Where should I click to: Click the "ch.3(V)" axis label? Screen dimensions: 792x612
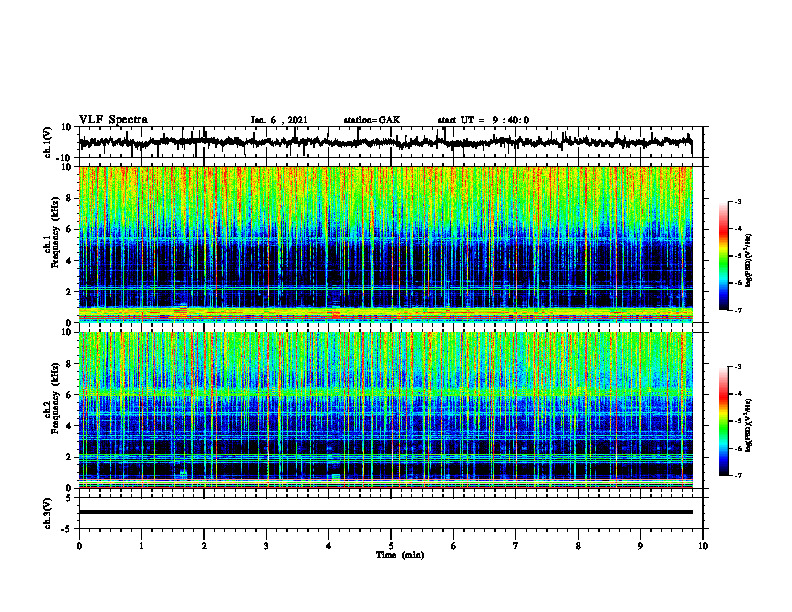pos(48,513)
